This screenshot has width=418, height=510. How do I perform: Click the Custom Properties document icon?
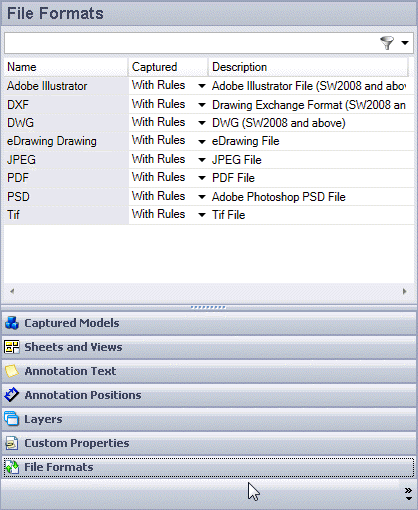[12, 443]
